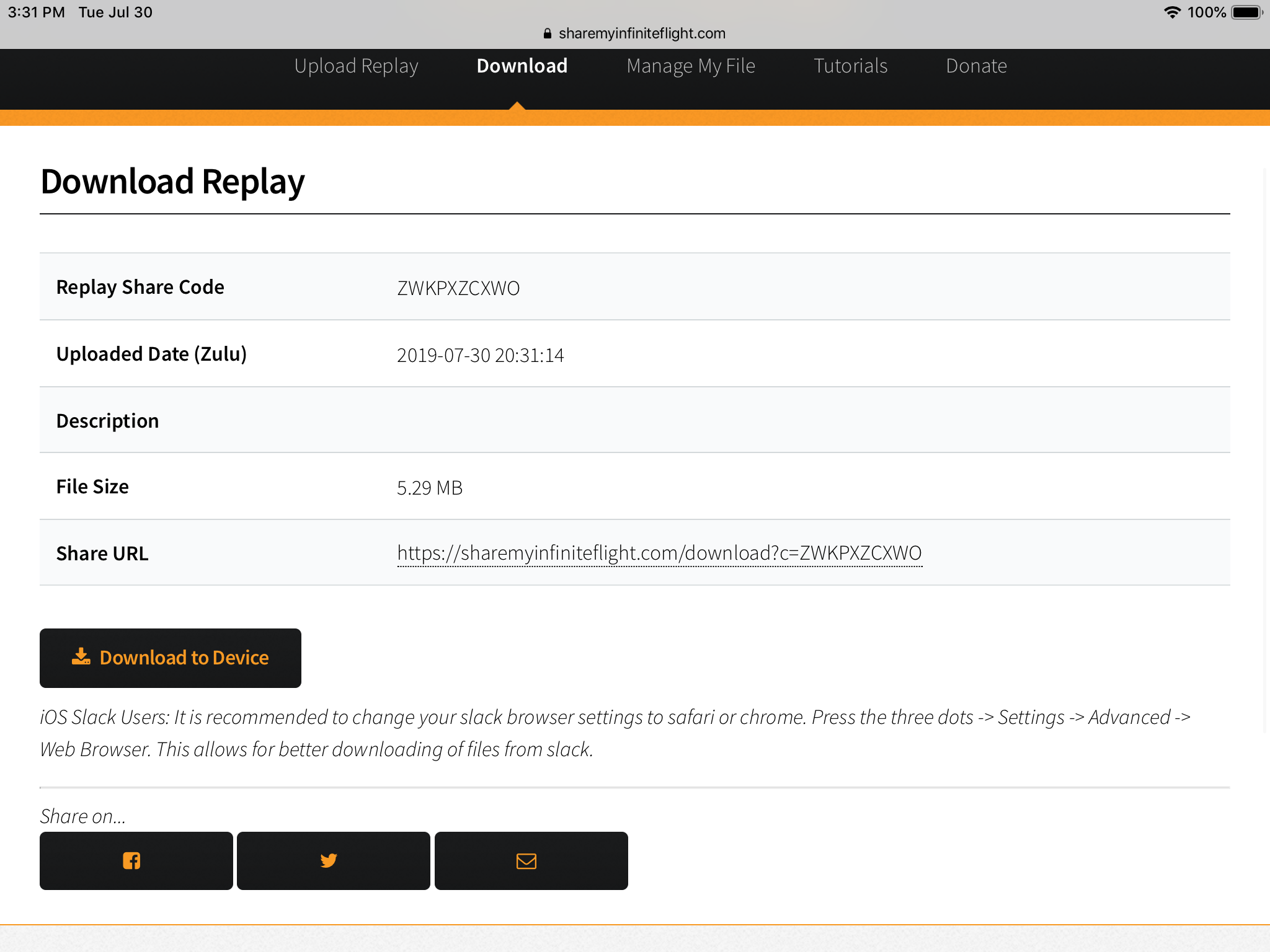Screen dimensions: 1270x952
Task: Go to Manage My File page
Action: [x=690, y=66]
